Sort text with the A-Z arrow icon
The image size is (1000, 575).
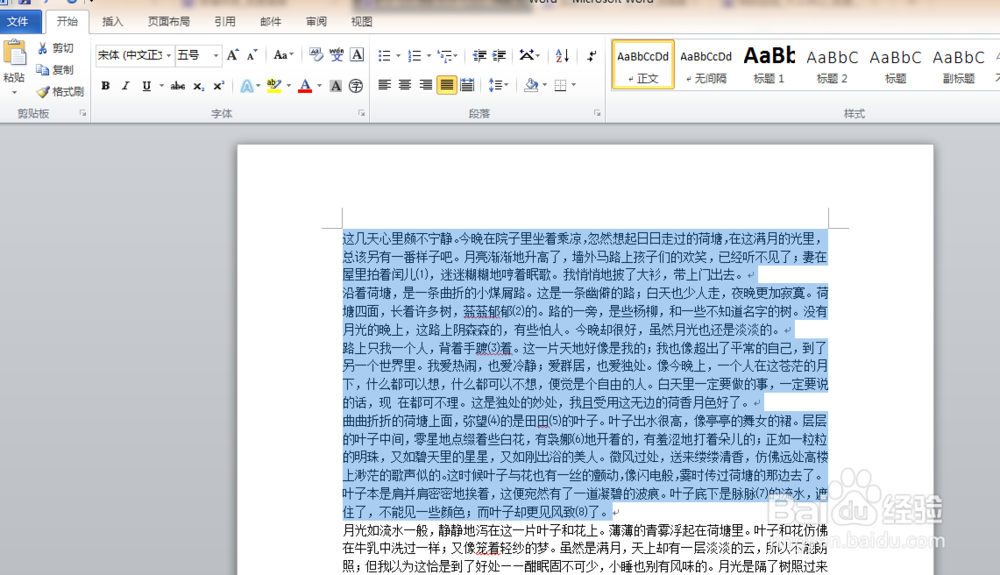click(562, 55)
